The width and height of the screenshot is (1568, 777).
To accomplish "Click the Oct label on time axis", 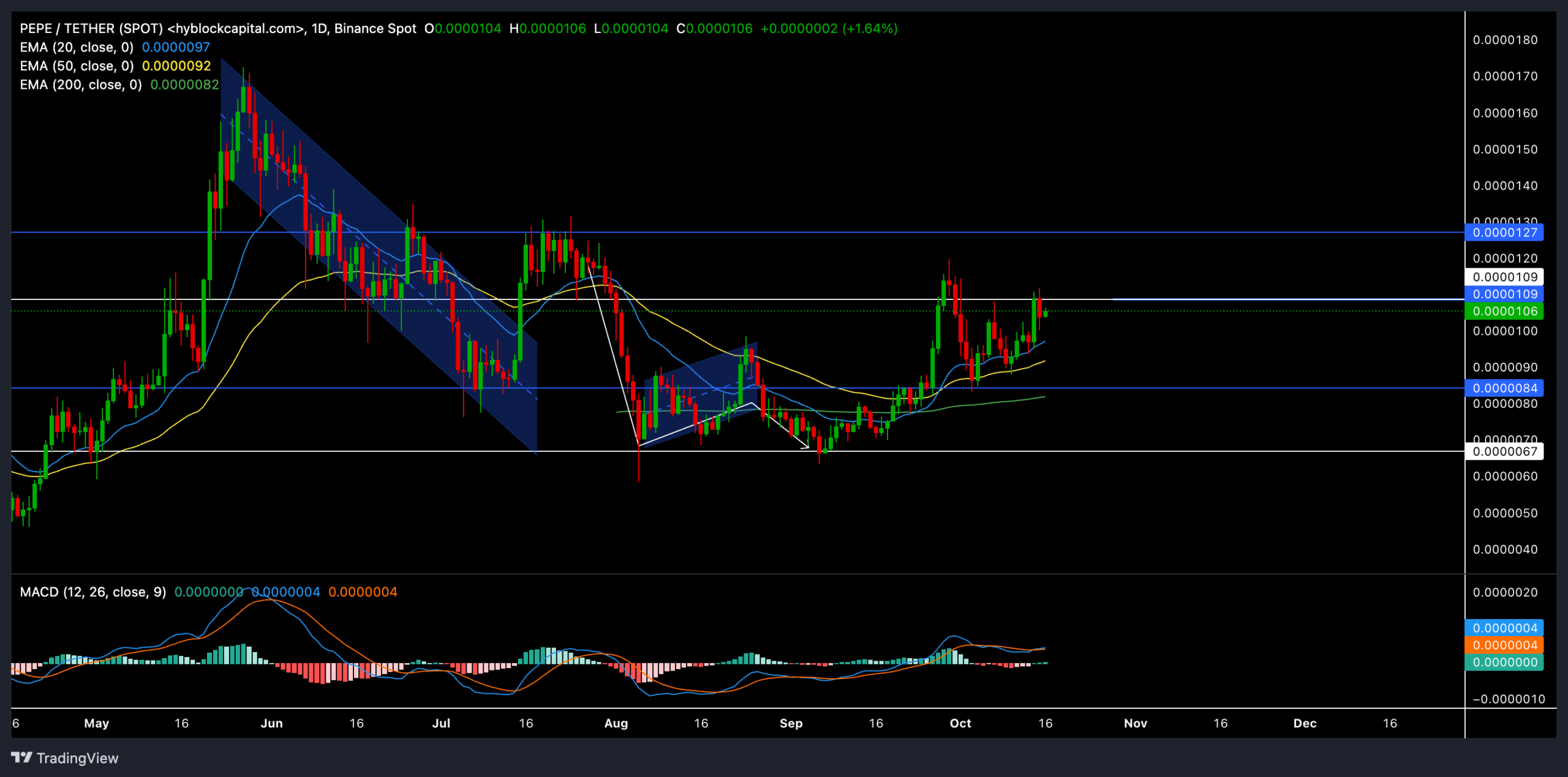I will coord(960,723).
